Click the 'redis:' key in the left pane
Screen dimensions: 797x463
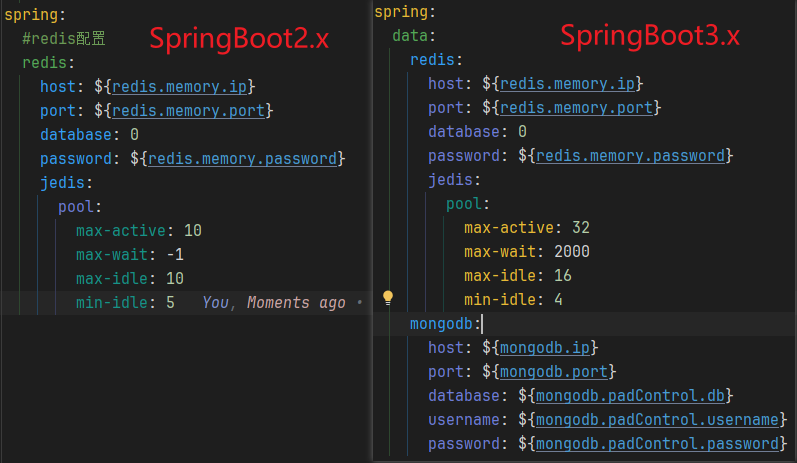(x=48, y=63)
